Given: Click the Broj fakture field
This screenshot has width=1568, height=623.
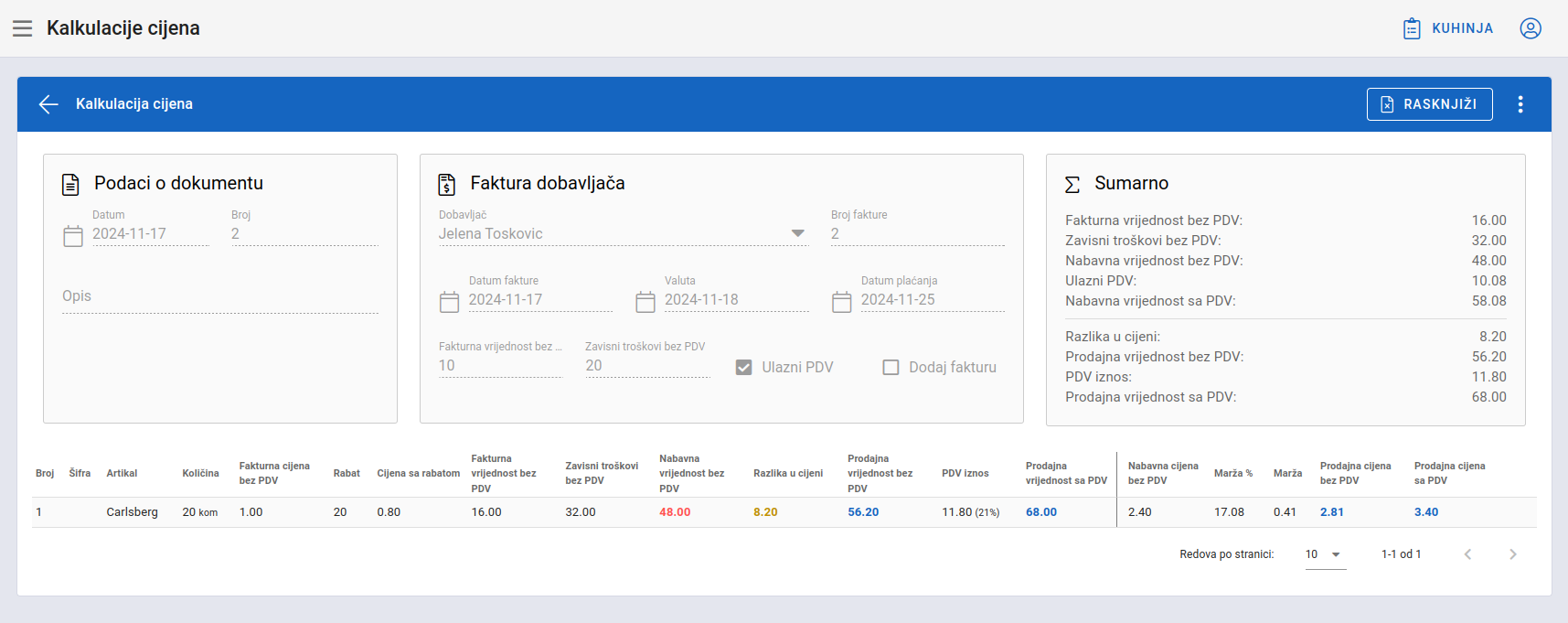Looking at the screenshot, I should [x=918, y=234].
